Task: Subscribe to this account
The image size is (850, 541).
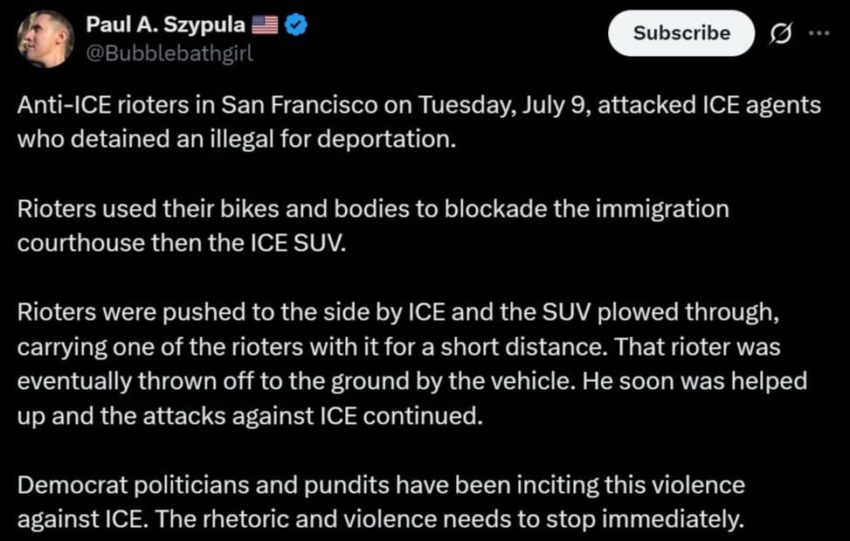Action: (x=681, y=33)
